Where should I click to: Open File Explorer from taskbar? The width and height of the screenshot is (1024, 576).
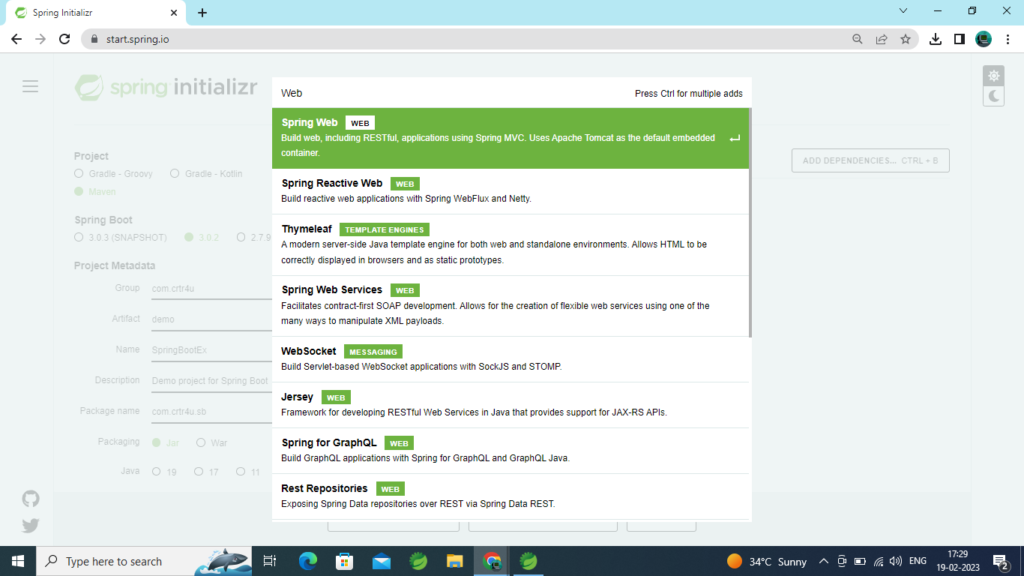pos(455,561)
